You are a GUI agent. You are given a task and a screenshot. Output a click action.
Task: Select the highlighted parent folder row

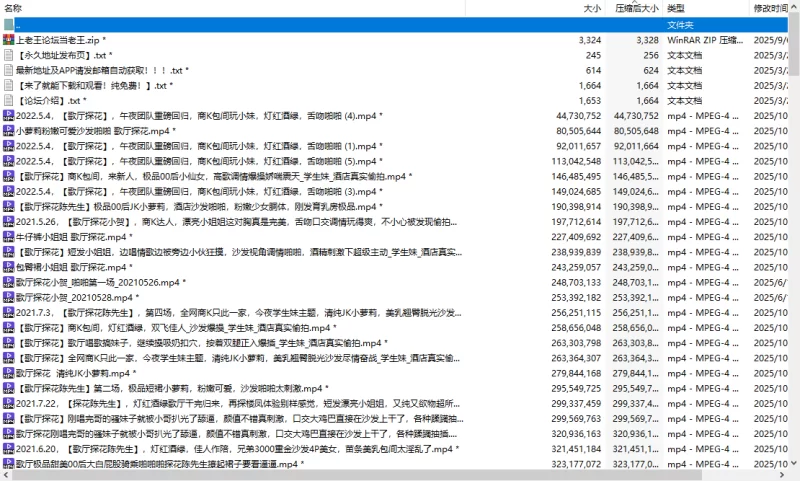click(x=300, y=24)
